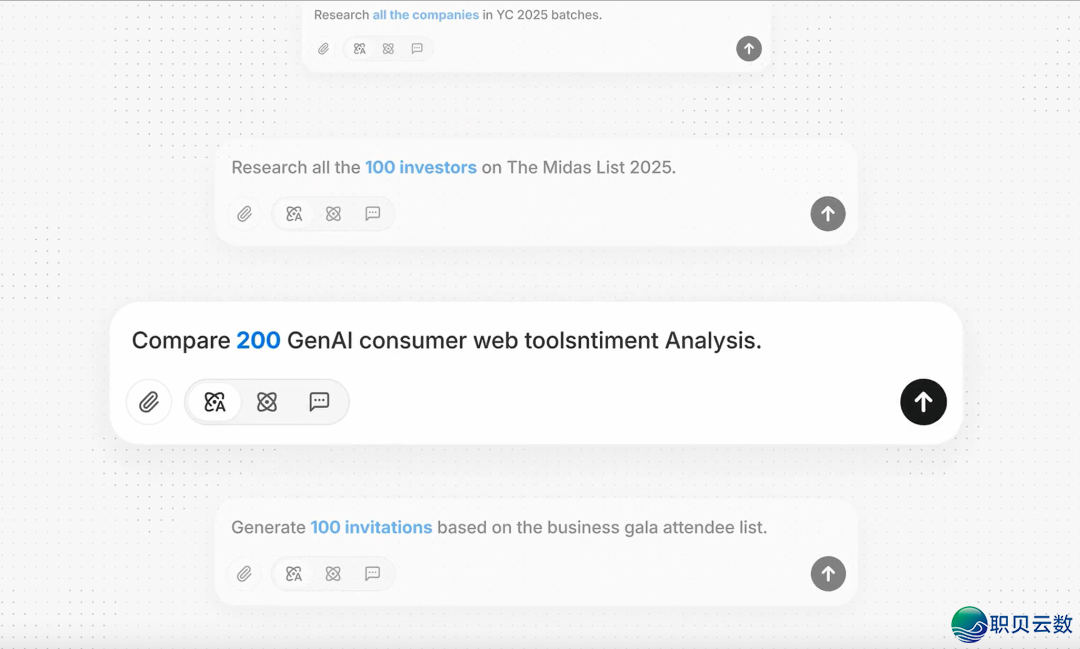This screenshot has height=649, width=1080.
Task: Click the highlighted "100 investors" text
Action: [x=420, y=168]
